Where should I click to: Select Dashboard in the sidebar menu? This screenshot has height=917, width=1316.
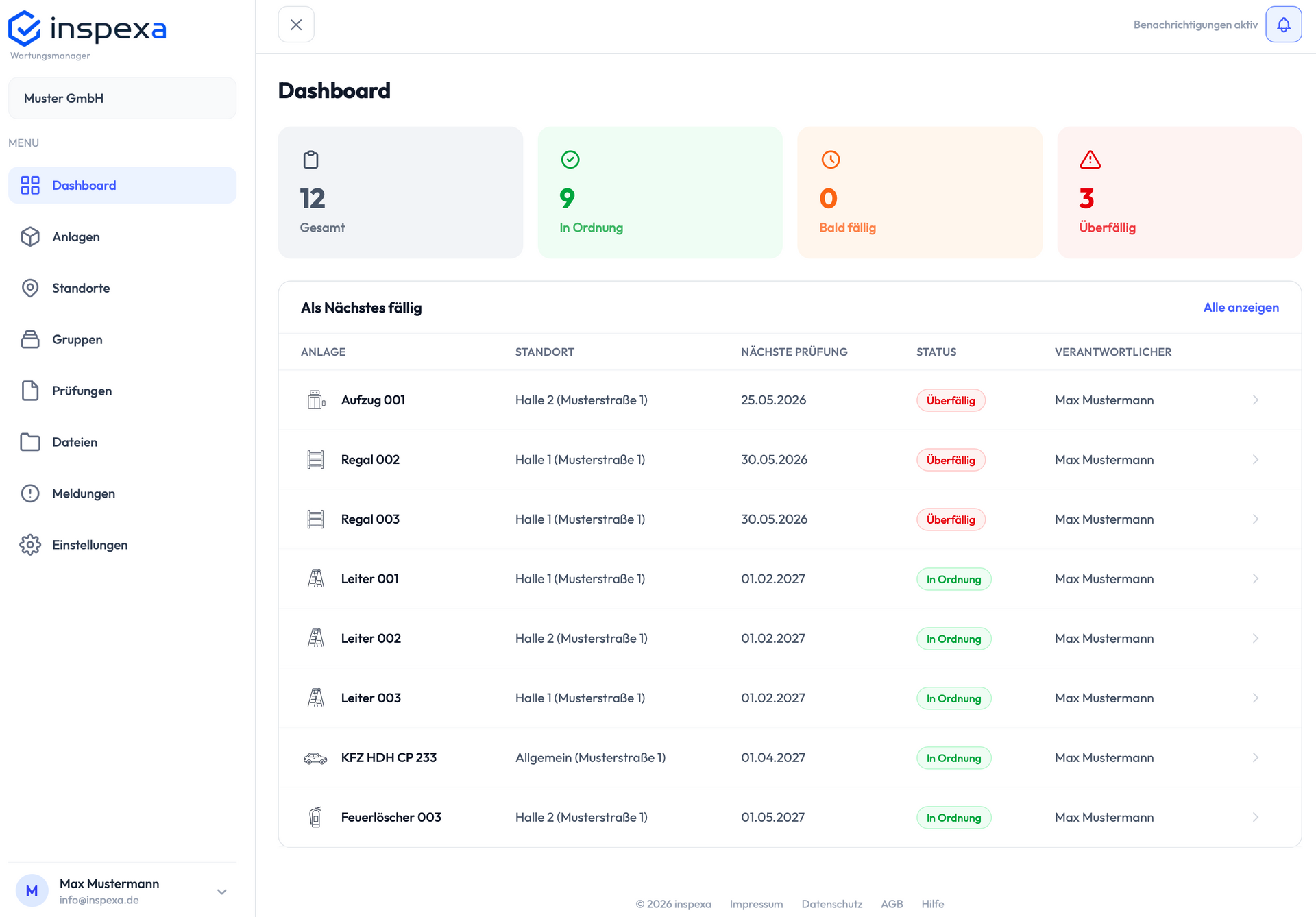coord(122,185)
